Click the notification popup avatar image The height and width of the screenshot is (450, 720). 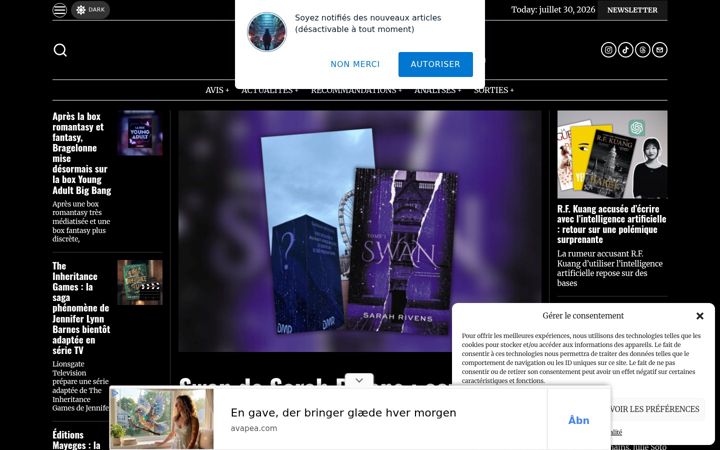[267, 32]
